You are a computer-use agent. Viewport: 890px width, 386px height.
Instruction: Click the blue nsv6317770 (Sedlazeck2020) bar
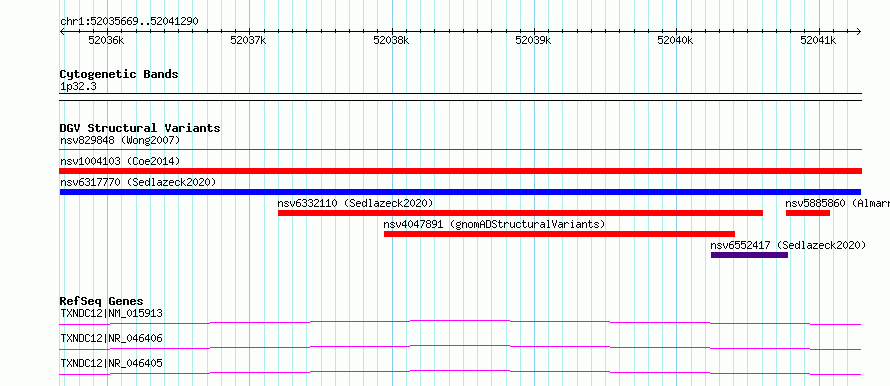coord(460,192)
